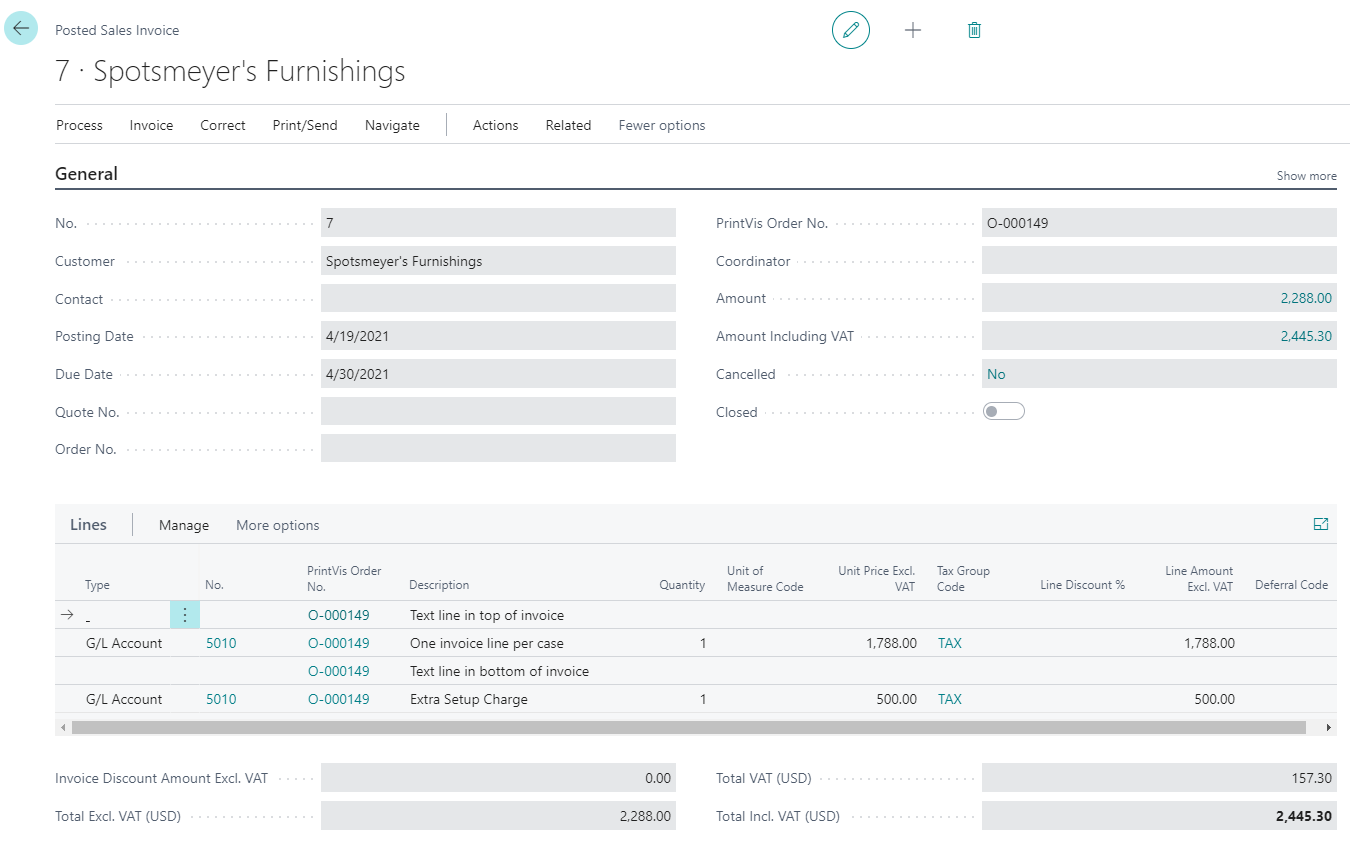Click O-000149 in Text line in bottom row
The image size is (1350, 850).
pyautogui.click(x=338, y=671)
